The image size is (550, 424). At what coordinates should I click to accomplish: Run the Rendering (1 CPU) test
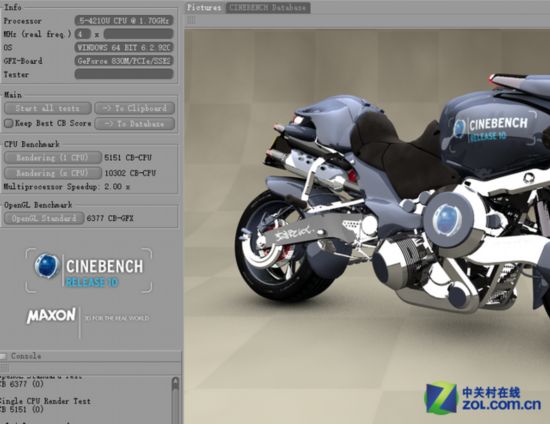click(52, 157)
